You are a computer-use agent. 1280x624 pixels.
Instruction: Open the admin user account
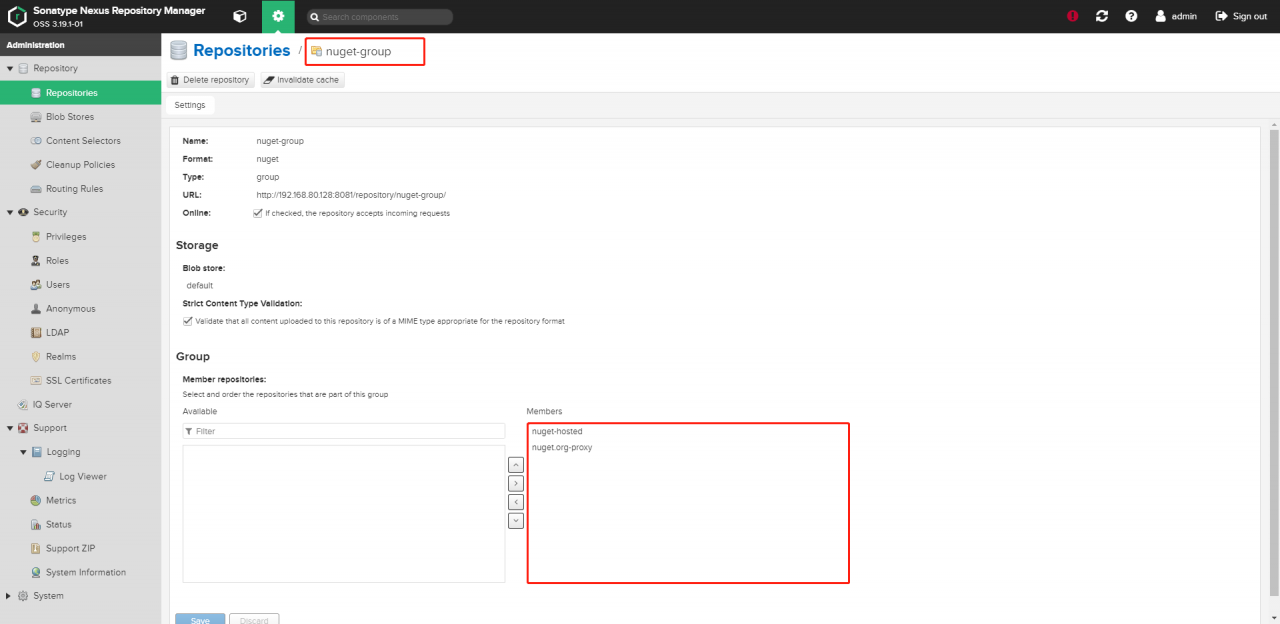pos(1176,16)
